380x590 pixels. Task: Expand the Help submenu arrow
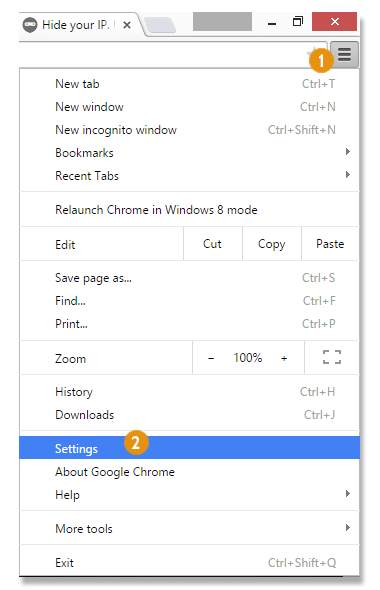pyautogui.click(x=348, y=493)
